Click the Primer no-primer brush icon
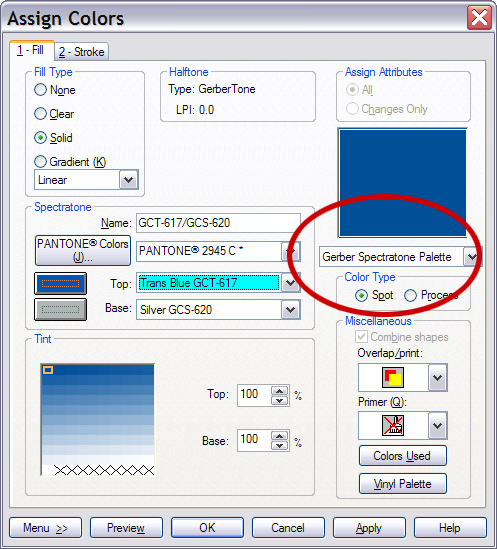This screenshot has height=549, width=497. point(393,425)
